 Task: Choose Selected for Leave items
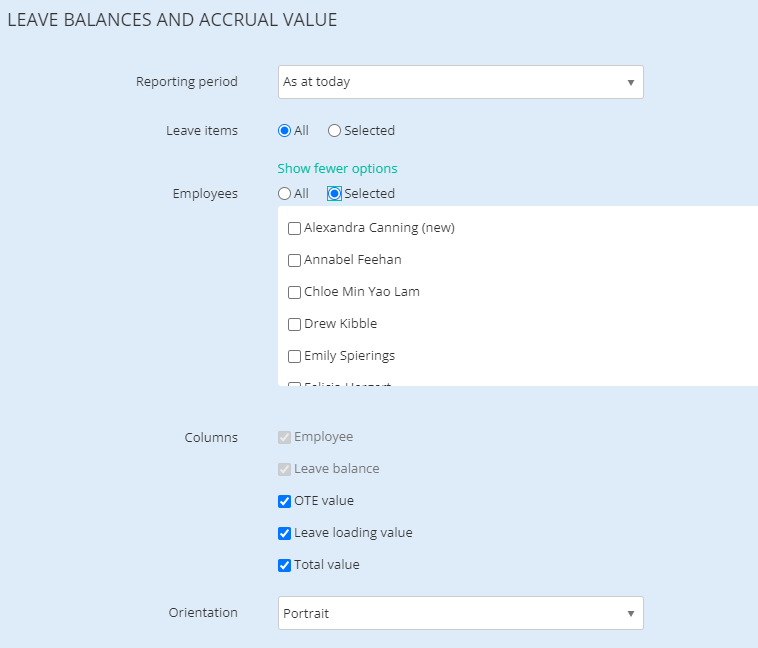coord(335,130)
